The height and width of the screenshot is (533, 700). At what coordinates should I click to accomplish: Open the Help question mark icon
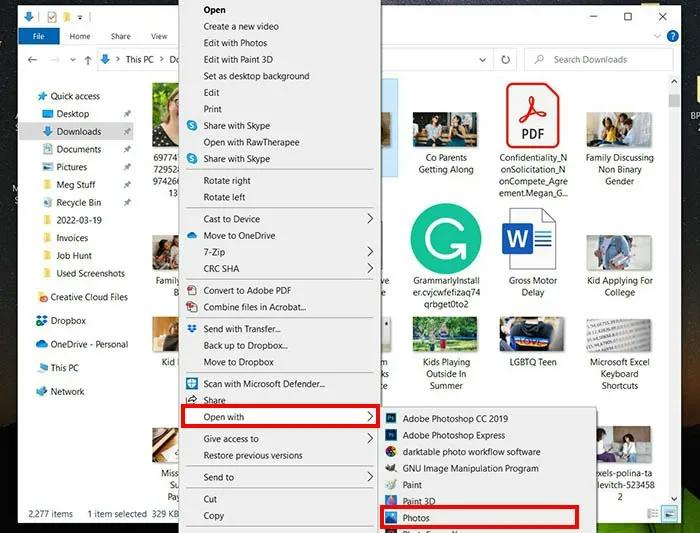pyautogui.click(x=672, y=36)
